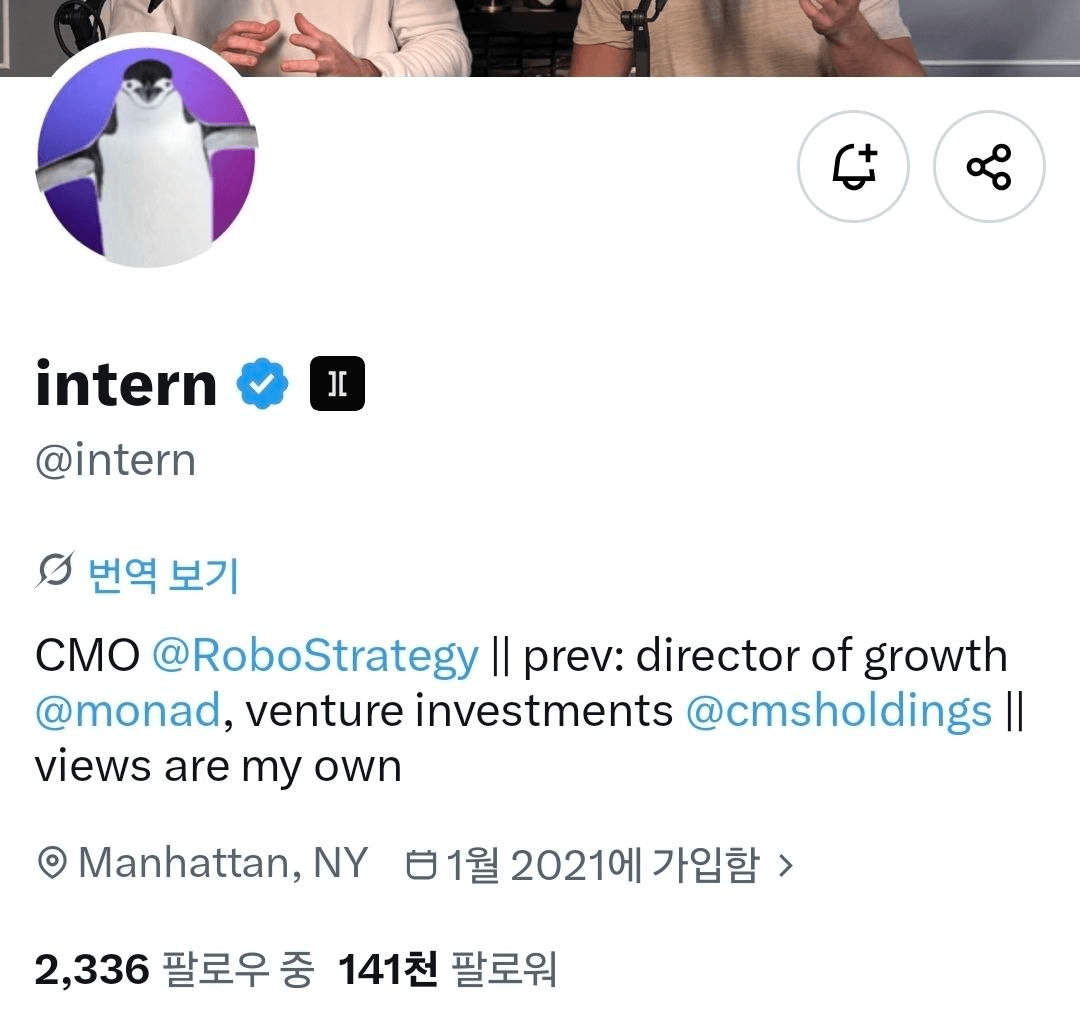Open the @RoboStrategy mention link
This screenshot has height=1019, width=1080.
pos(315,655)
